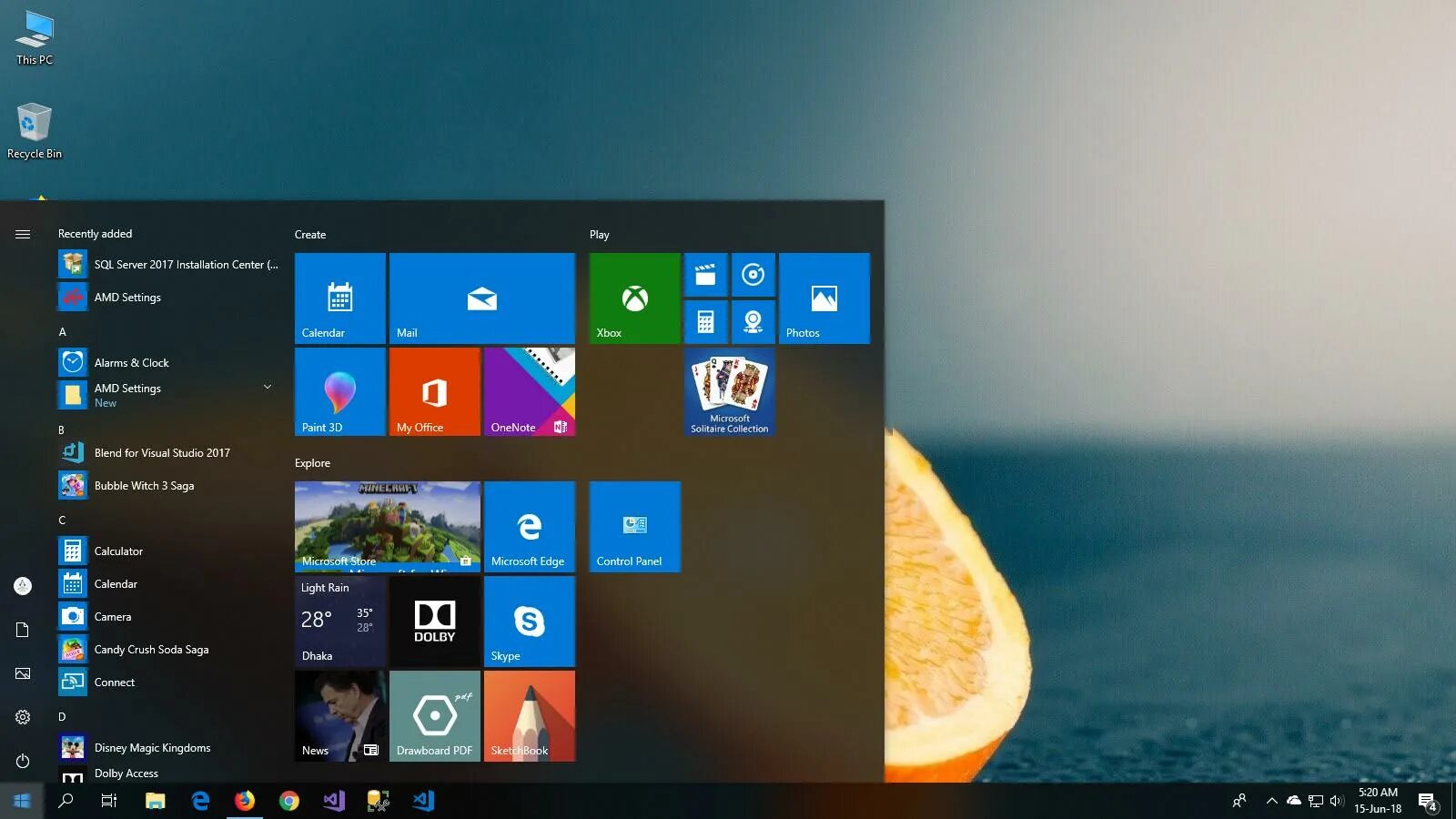Open the Calculator small tile in Play group
This screenshot has height=819, width=1456.
(x=706, y=322)
